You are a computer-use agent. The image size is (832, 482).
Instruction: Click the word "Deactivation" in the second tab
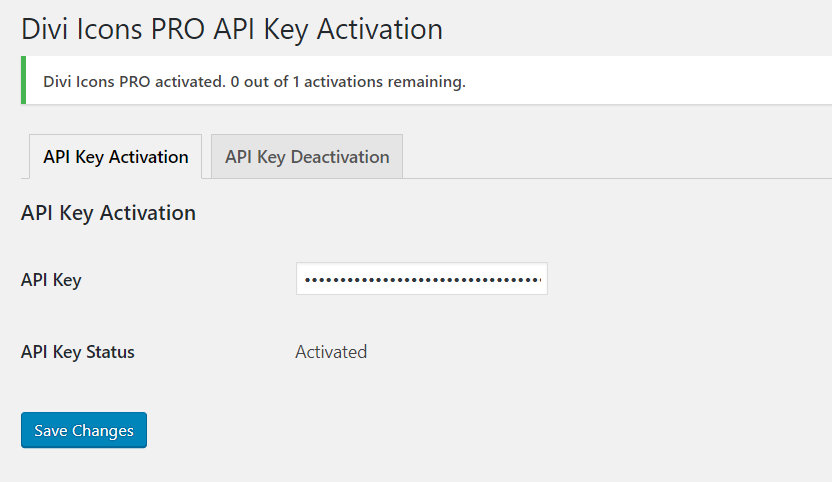point(339,157)
